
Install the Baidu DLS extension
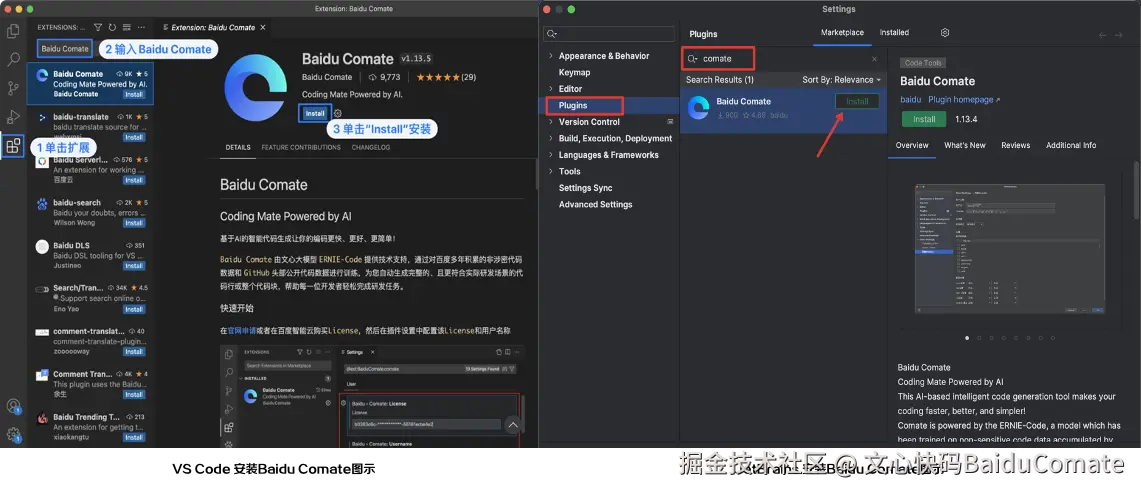133,266
